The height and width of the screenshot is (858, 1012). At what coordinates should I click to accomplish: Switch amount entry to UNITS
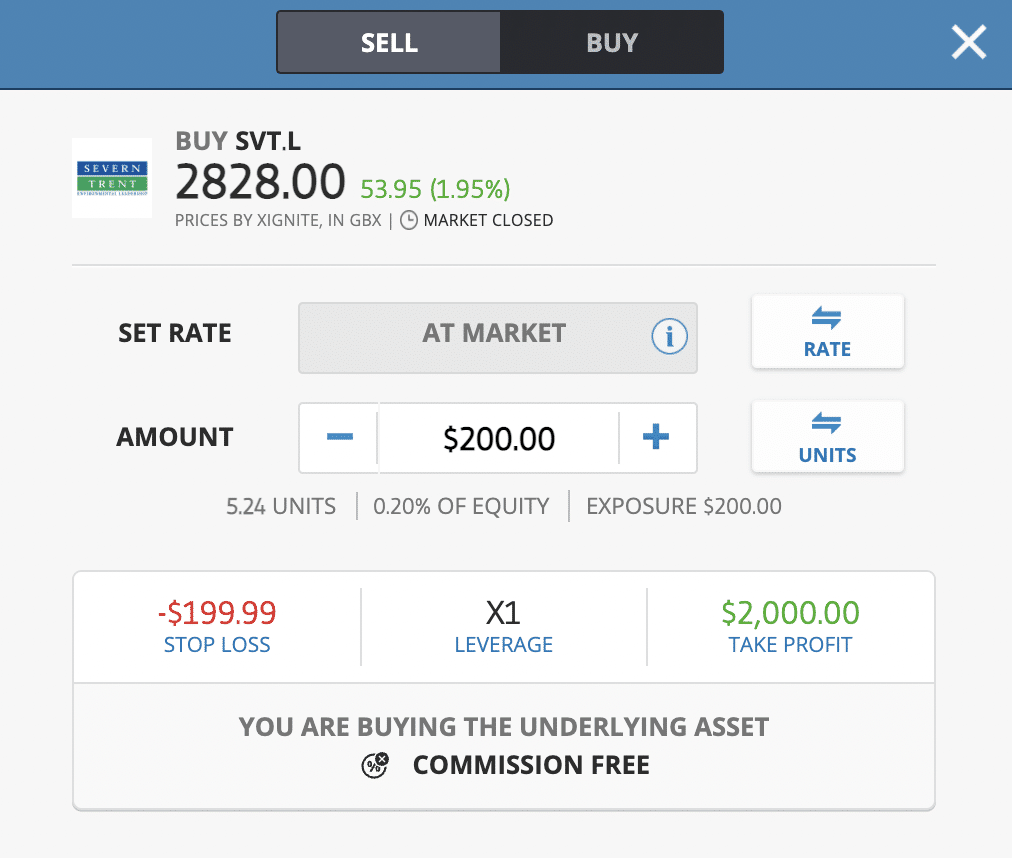(x=827, y=437)
